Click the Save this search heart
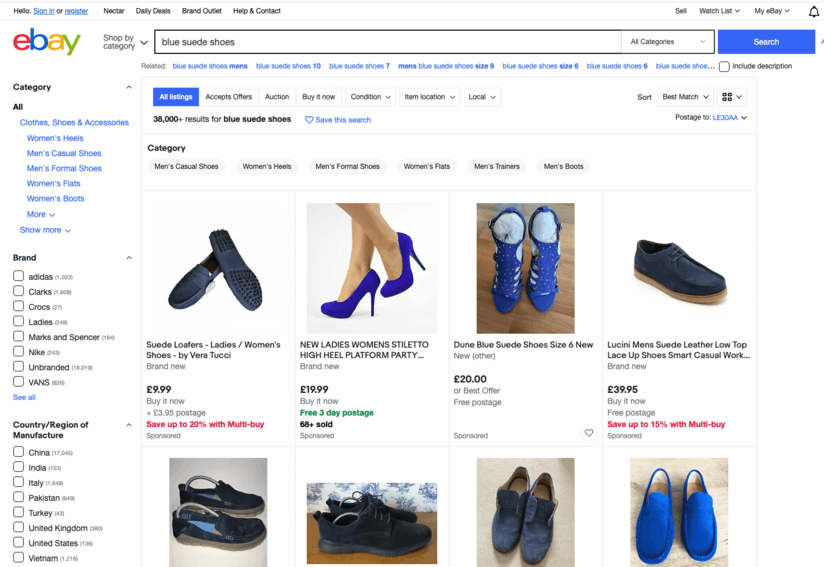The height and width of the screenshot is (567, 824). coord(309,120)
